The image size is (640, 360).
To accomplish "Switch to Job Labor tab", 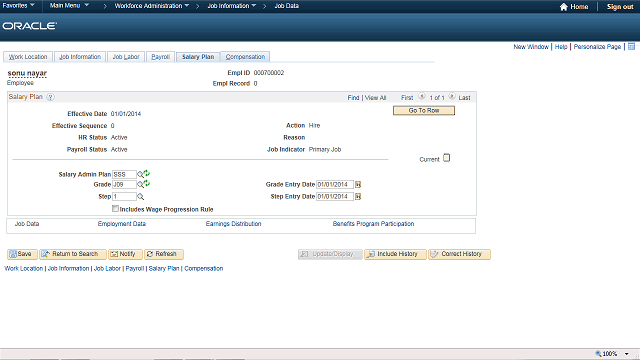I will [x=126, y=57].
